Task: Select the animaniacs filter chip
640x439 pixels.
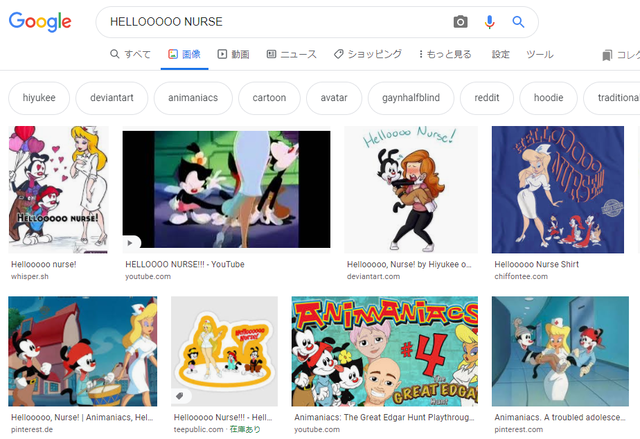Action: (x=193, y=98)
